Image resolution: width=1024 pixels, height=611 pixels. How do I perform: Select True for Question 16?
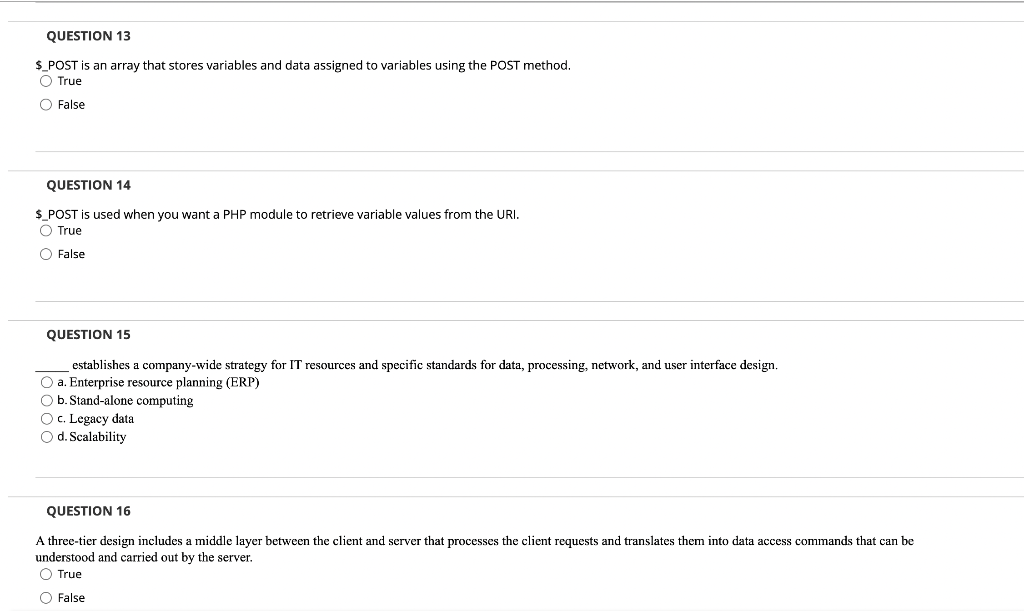[45, 574]
